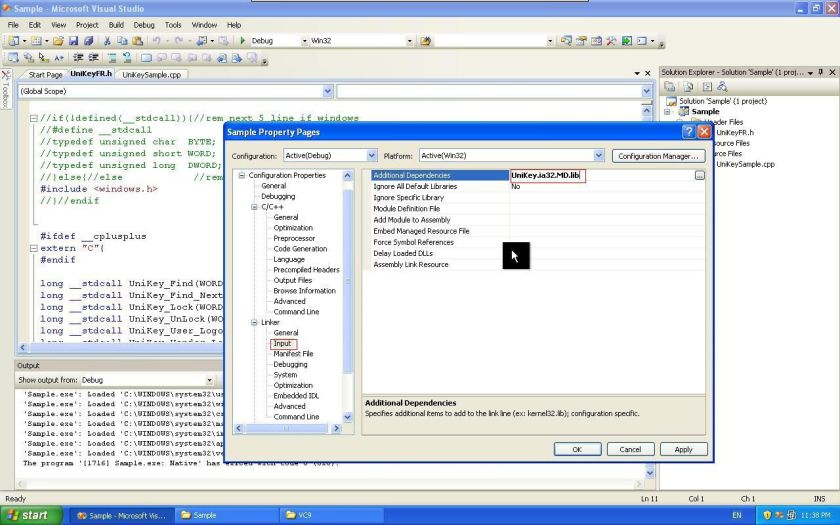Click the New Project toolbar icon
Image resolution: width=840 pixels, height=525 pixels.
13,41
